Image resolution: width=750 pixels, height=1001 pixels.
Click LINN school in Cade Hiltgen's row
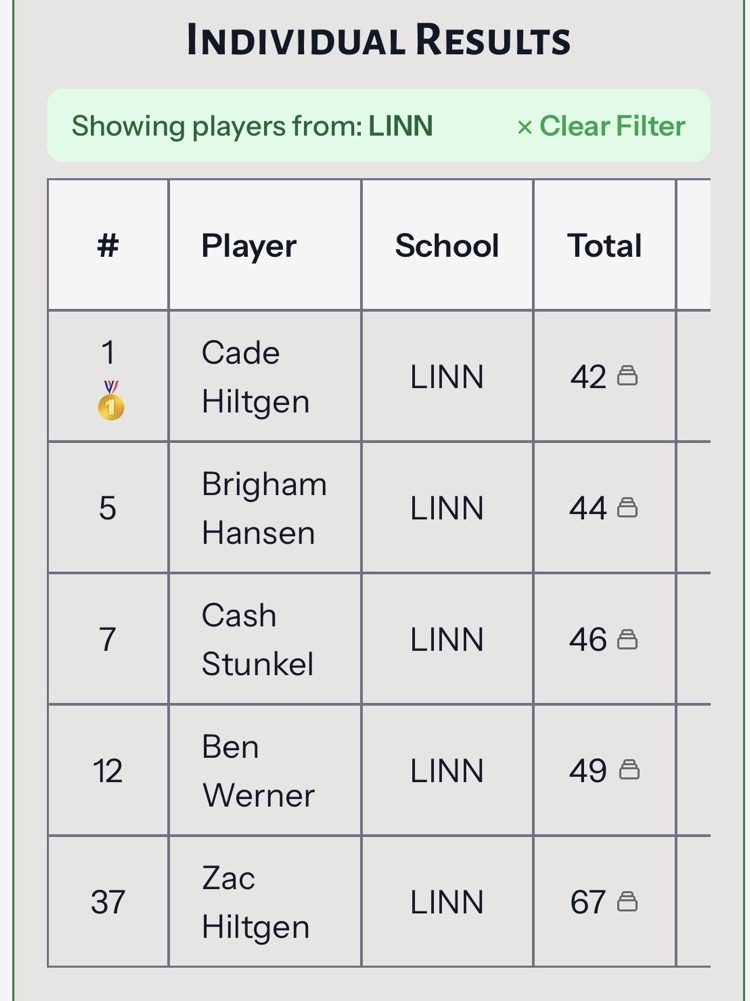pyautogui.click(x=447, y=377)
